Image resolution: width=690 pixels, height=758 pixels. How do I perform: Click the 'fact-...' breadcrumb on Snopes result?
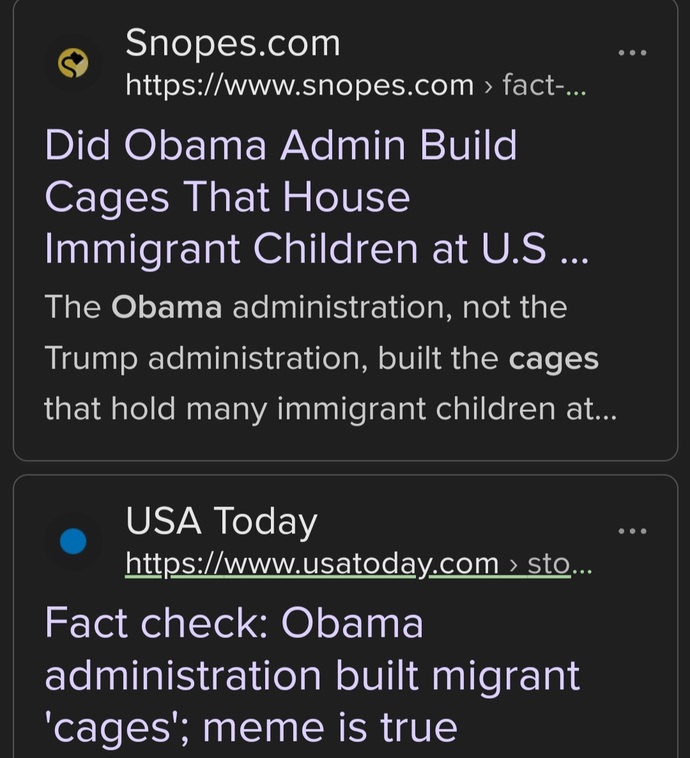click(x=544, y=86)
